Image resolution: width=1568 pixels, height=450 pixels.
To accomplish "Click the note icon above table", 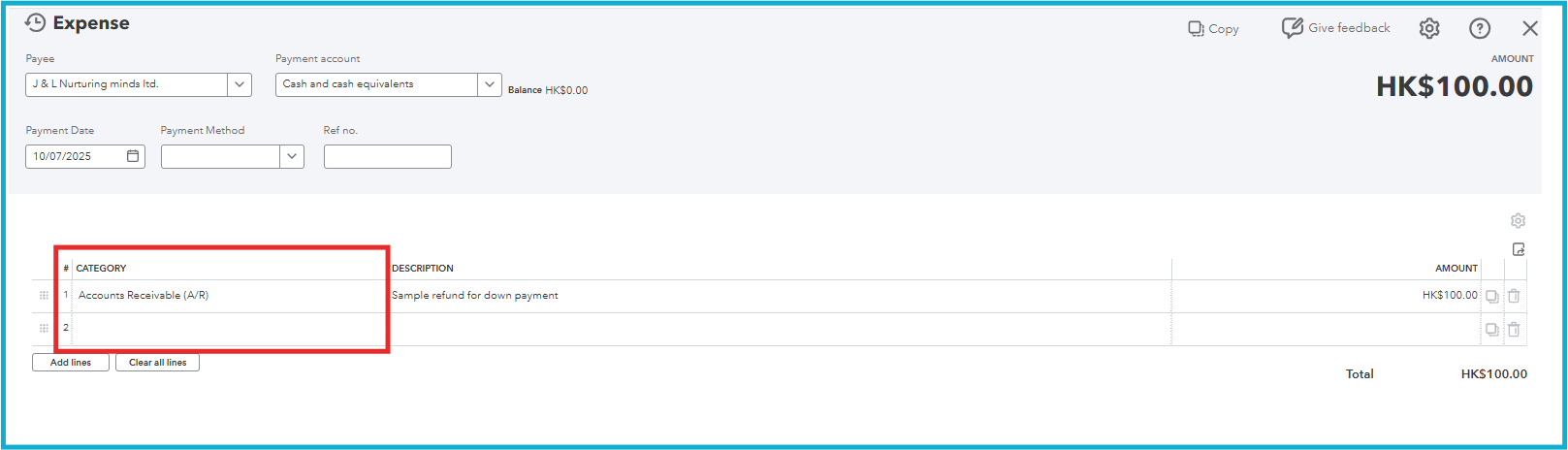I will pyautogui.click(x=1519, y=249).
